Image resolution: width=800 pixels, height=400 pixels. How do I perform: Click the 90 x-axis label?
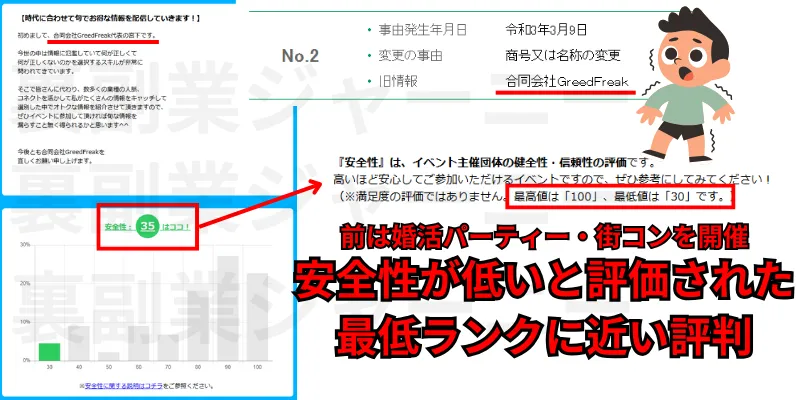pyautogui.click(x=228, y=367)
